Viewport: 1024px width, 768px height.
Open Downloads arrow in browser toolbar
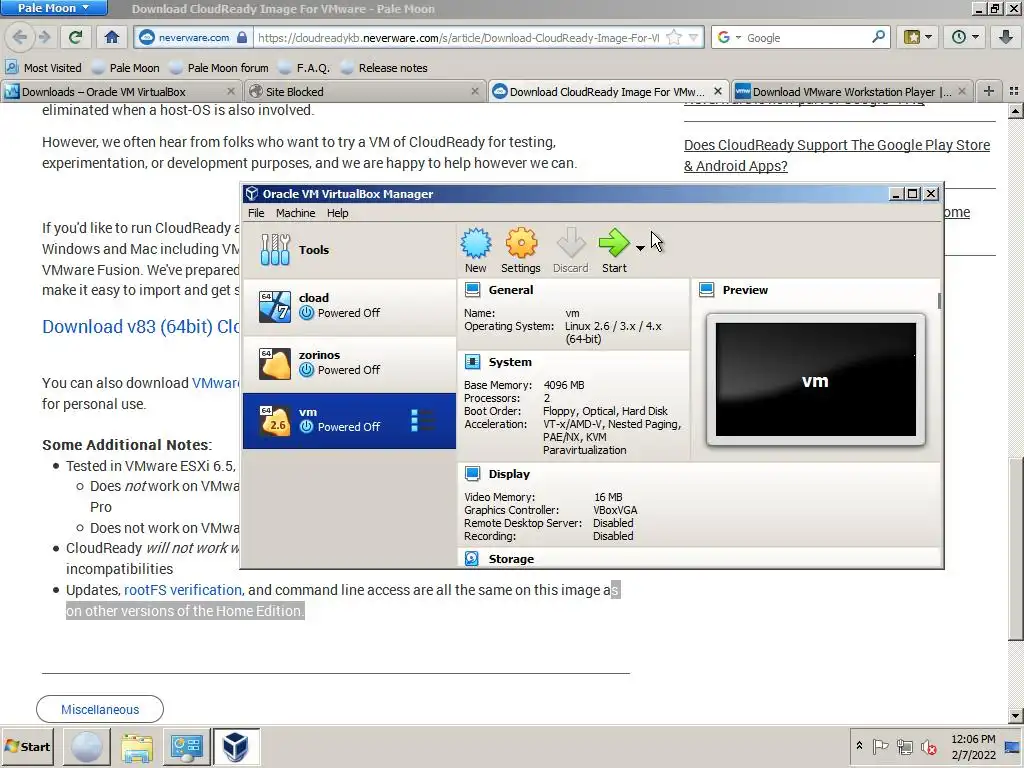point(1006,37)
